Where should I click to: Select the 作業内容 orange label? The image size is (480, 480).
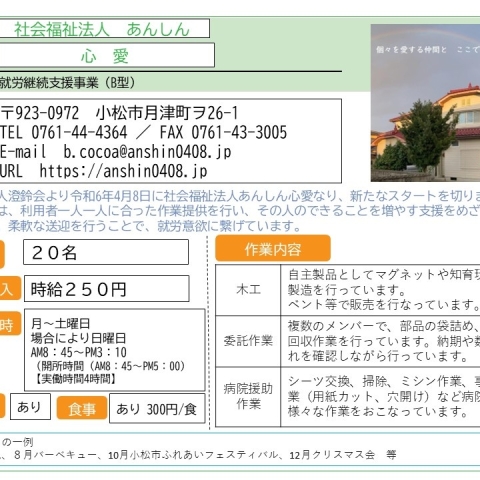click(x=273, y=249)
